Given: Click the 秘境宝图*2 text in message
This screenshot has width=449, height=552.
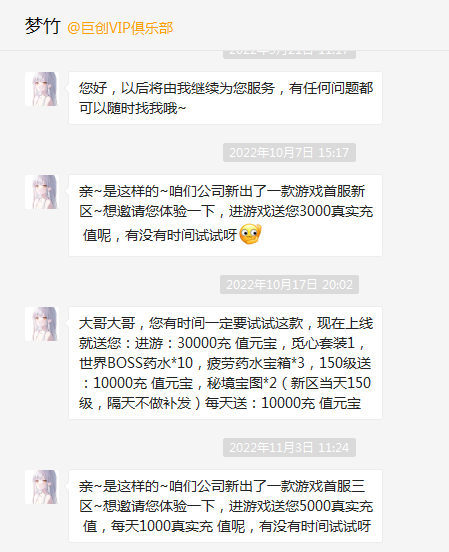Looking at the screenshot, I should pos(242,383).
